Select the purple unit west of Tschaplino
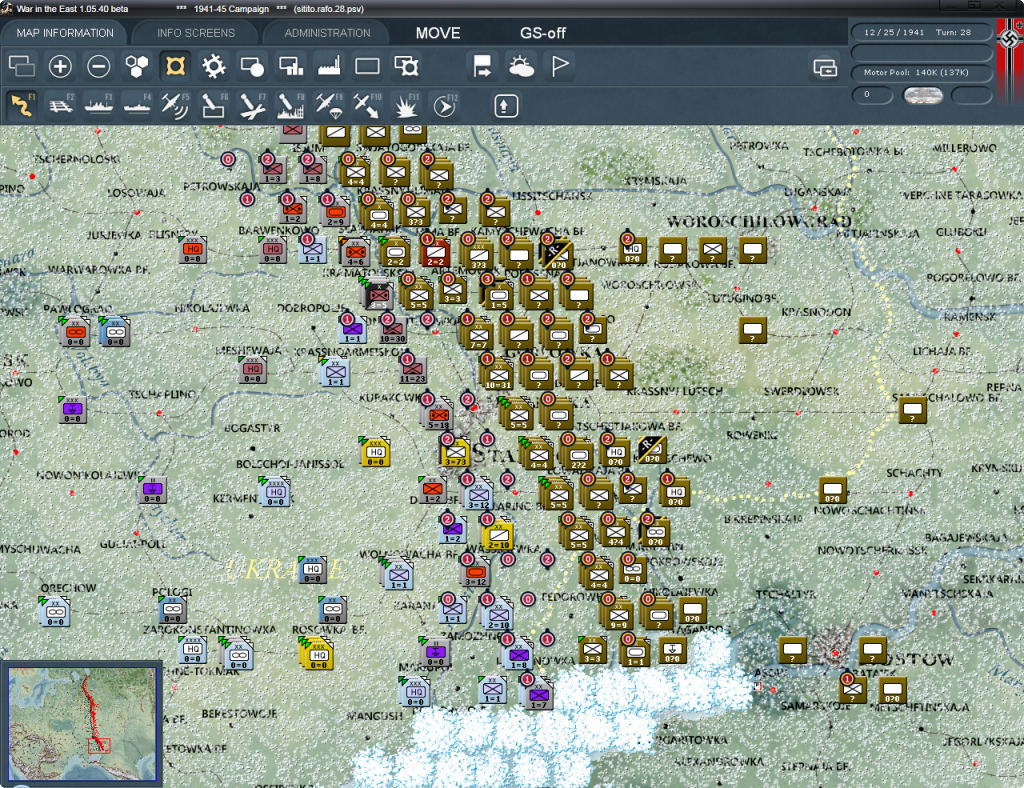 coord(72,409)
